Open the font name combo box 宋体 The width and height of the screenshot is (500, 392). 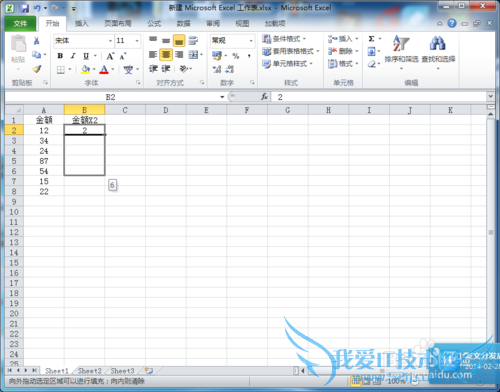pos(83,41)
